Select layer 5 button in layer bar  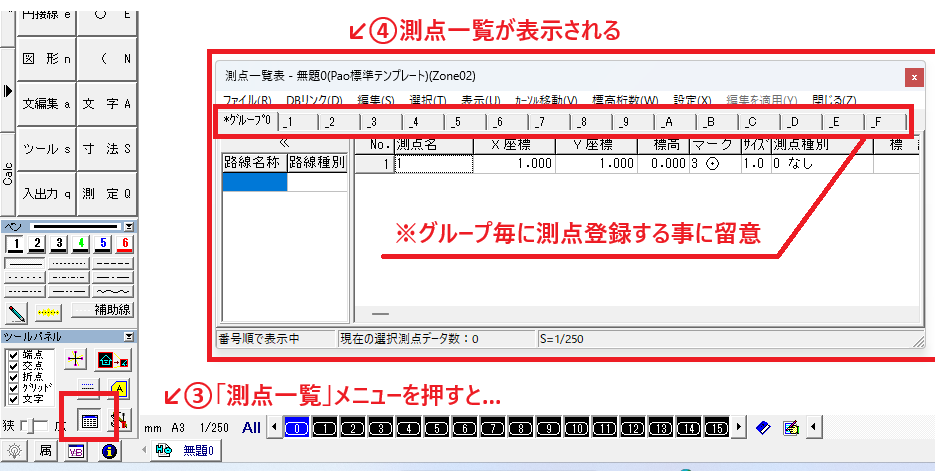click(x=436, y=427)
